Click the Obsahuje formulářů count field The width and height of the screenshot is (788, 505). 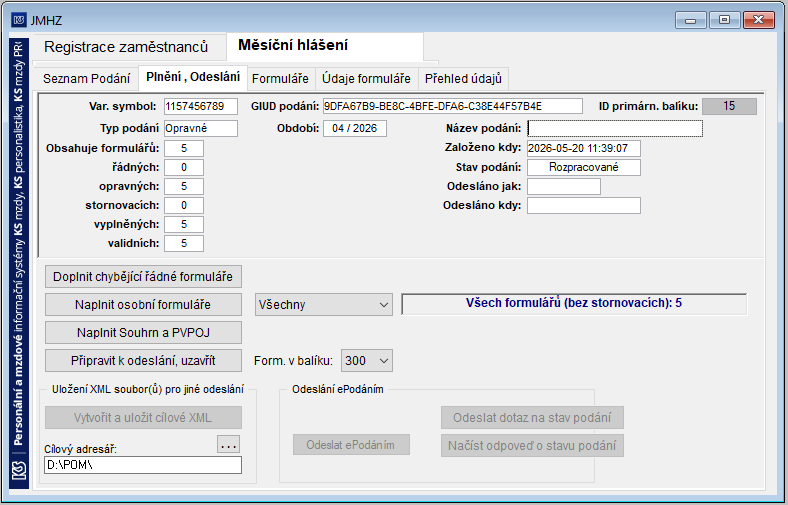pyautogui.click(x=184, y=149)
